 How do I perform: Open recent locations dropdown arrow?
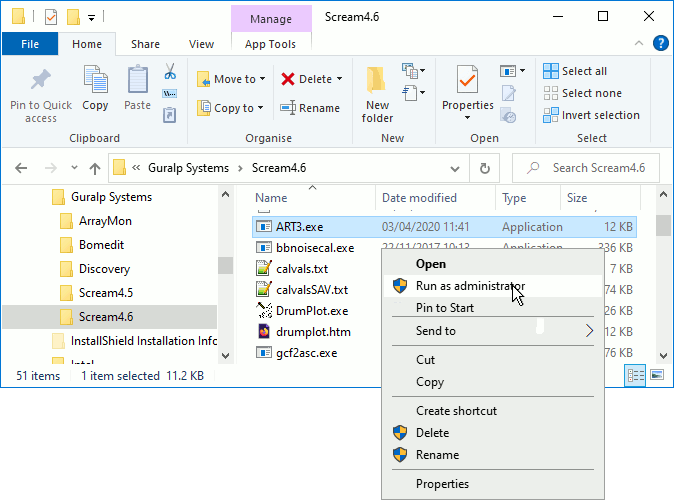[x=74, y=168]
